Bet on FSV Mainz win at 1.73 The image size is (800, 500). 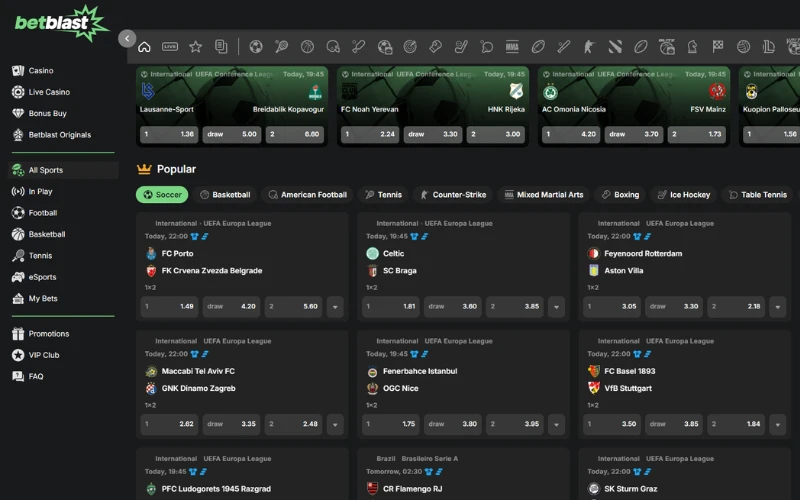697,135
